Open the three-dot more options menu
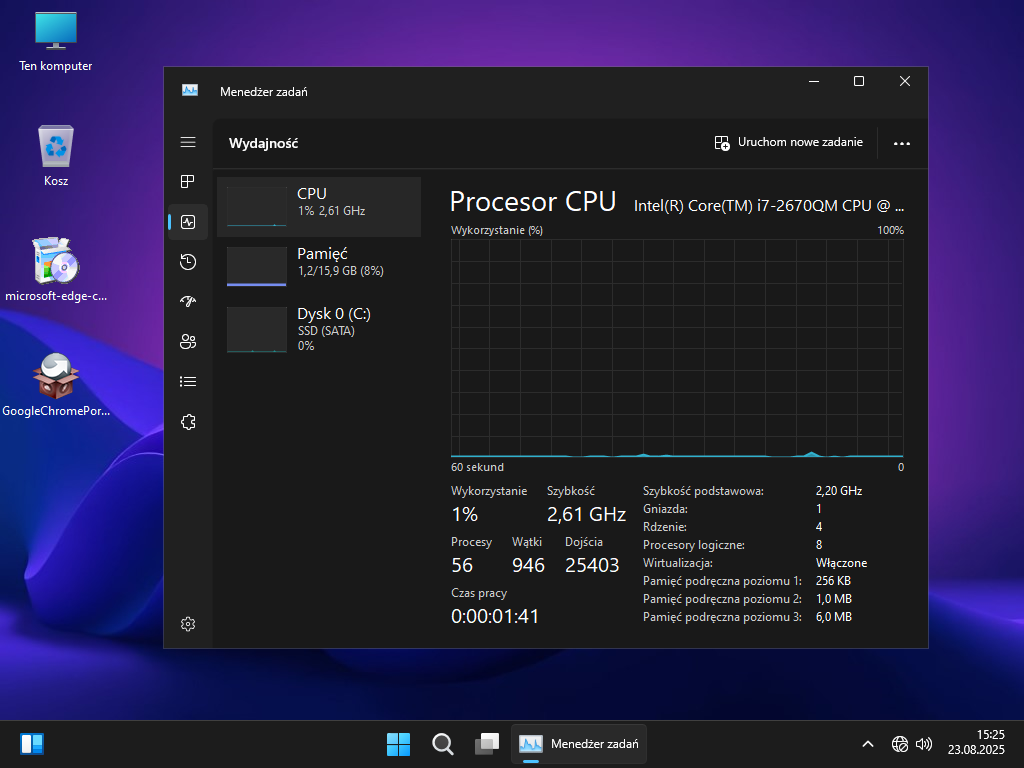 coord(901,143)
